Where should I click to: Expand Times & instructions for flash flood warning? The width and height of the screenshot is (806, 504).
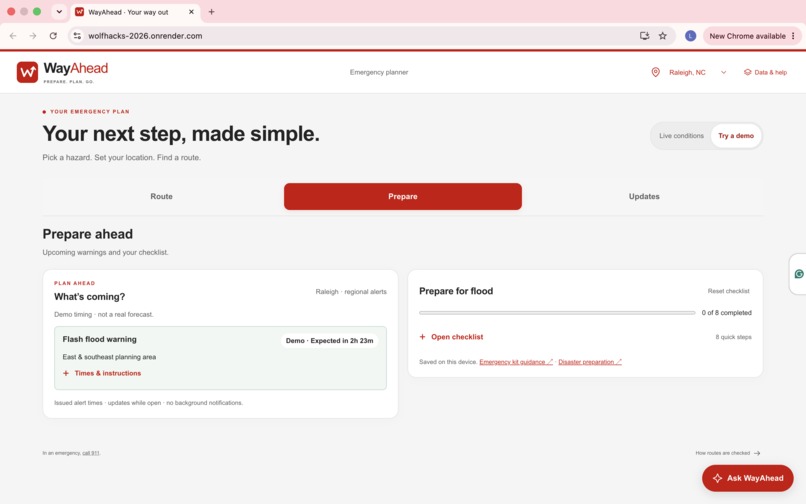(x=102, y=373)
